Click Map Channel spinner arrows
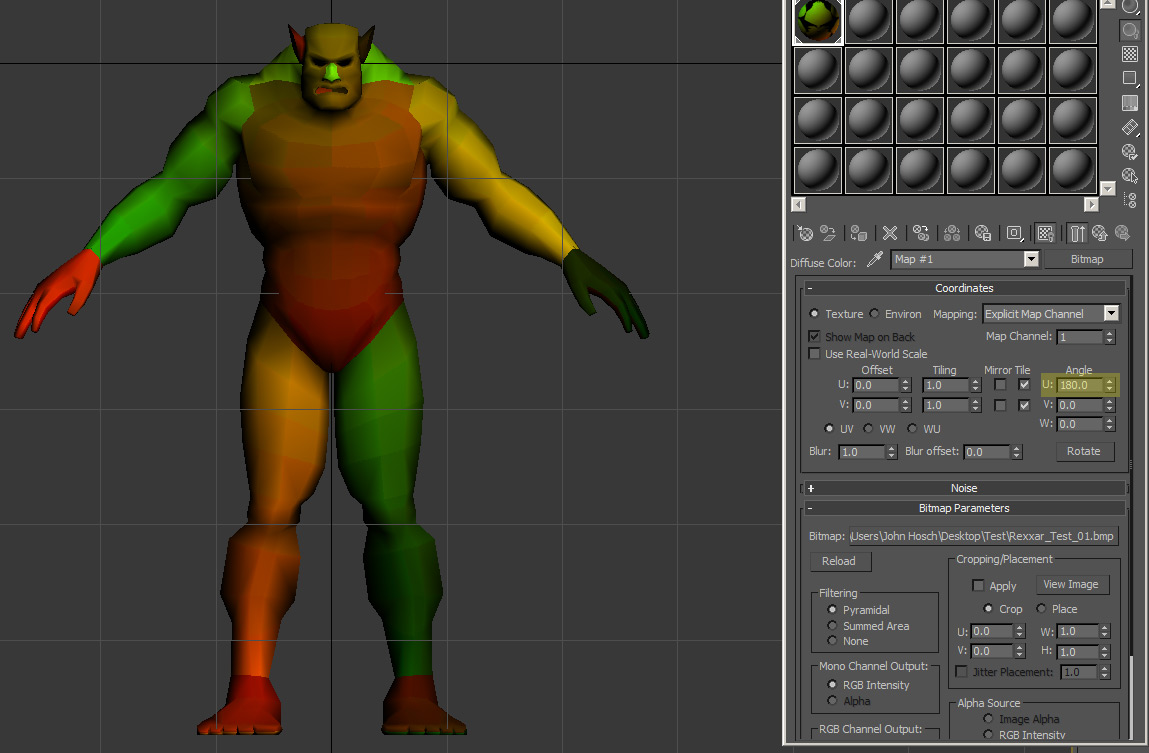This screenshot has width=1149, height=753. (x=1109, y=337)
